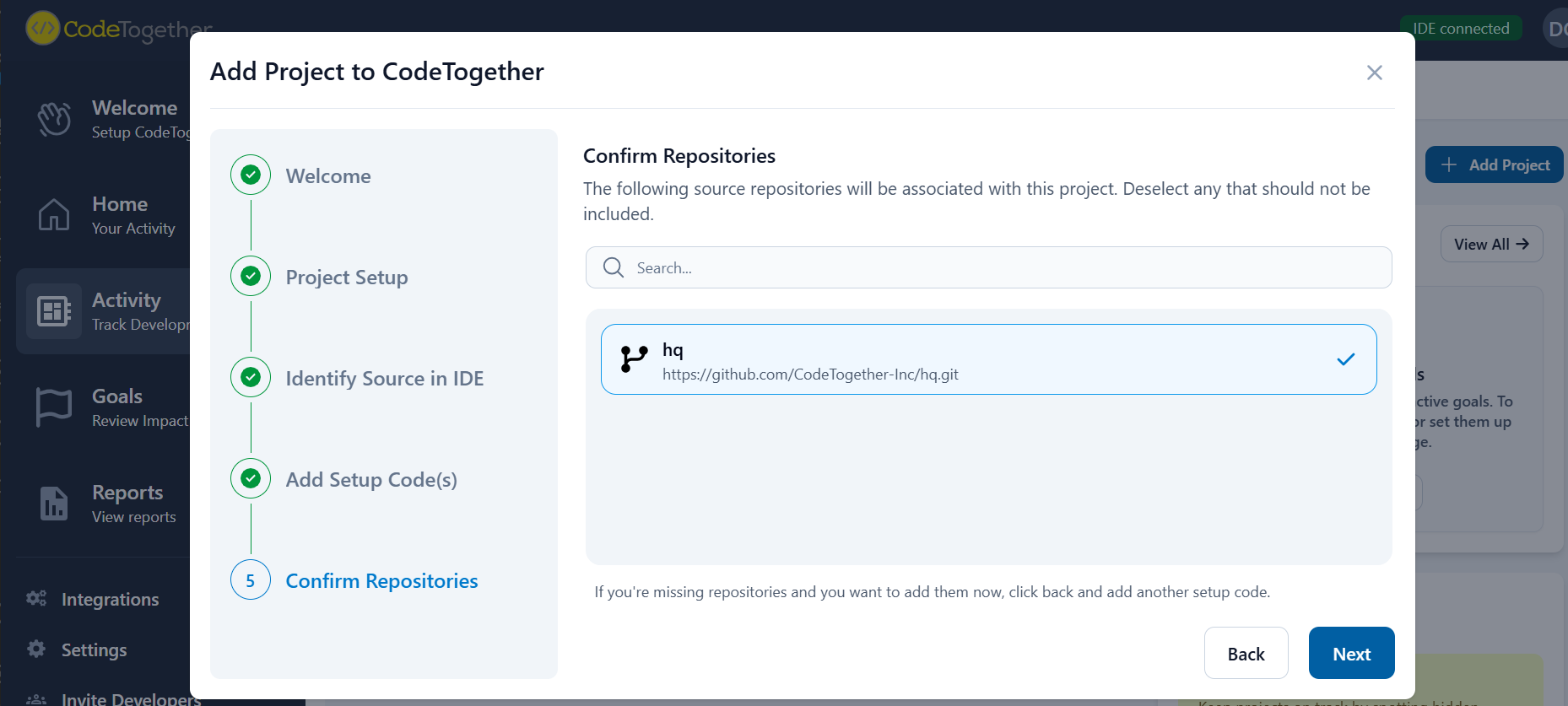Open Integrations in the sidebar
This screenshot has height=706, width=1568.
[110, 599]
